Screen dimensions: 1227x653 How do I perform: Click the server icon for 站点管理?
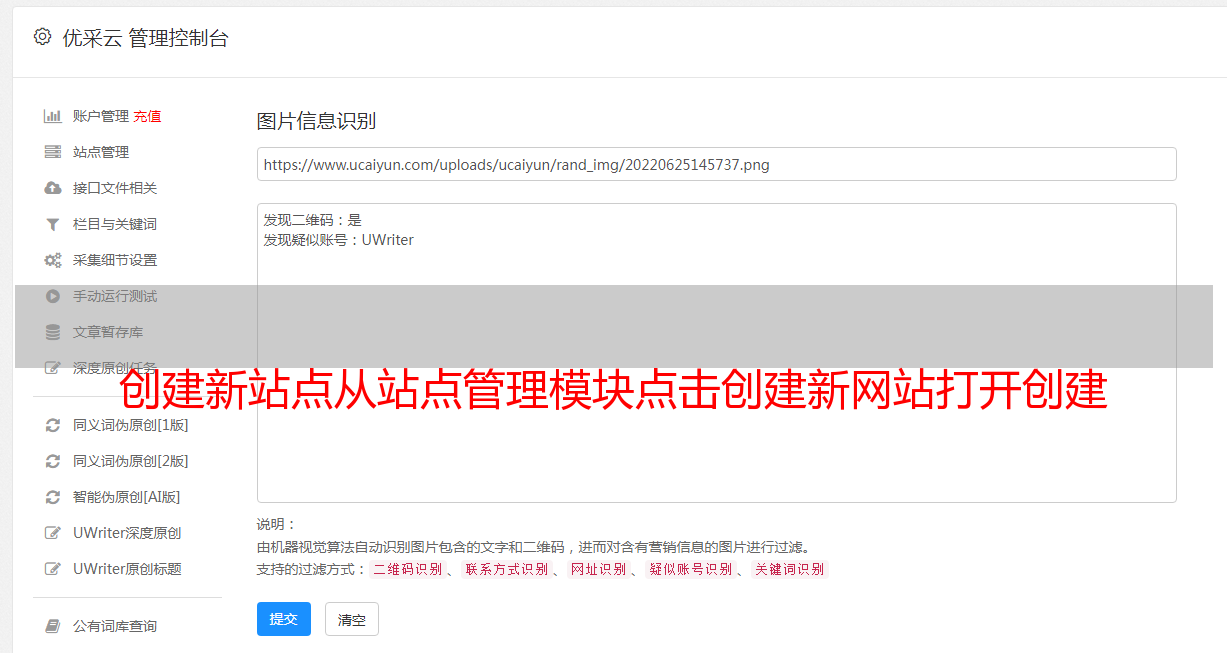(x=53, y=152)
